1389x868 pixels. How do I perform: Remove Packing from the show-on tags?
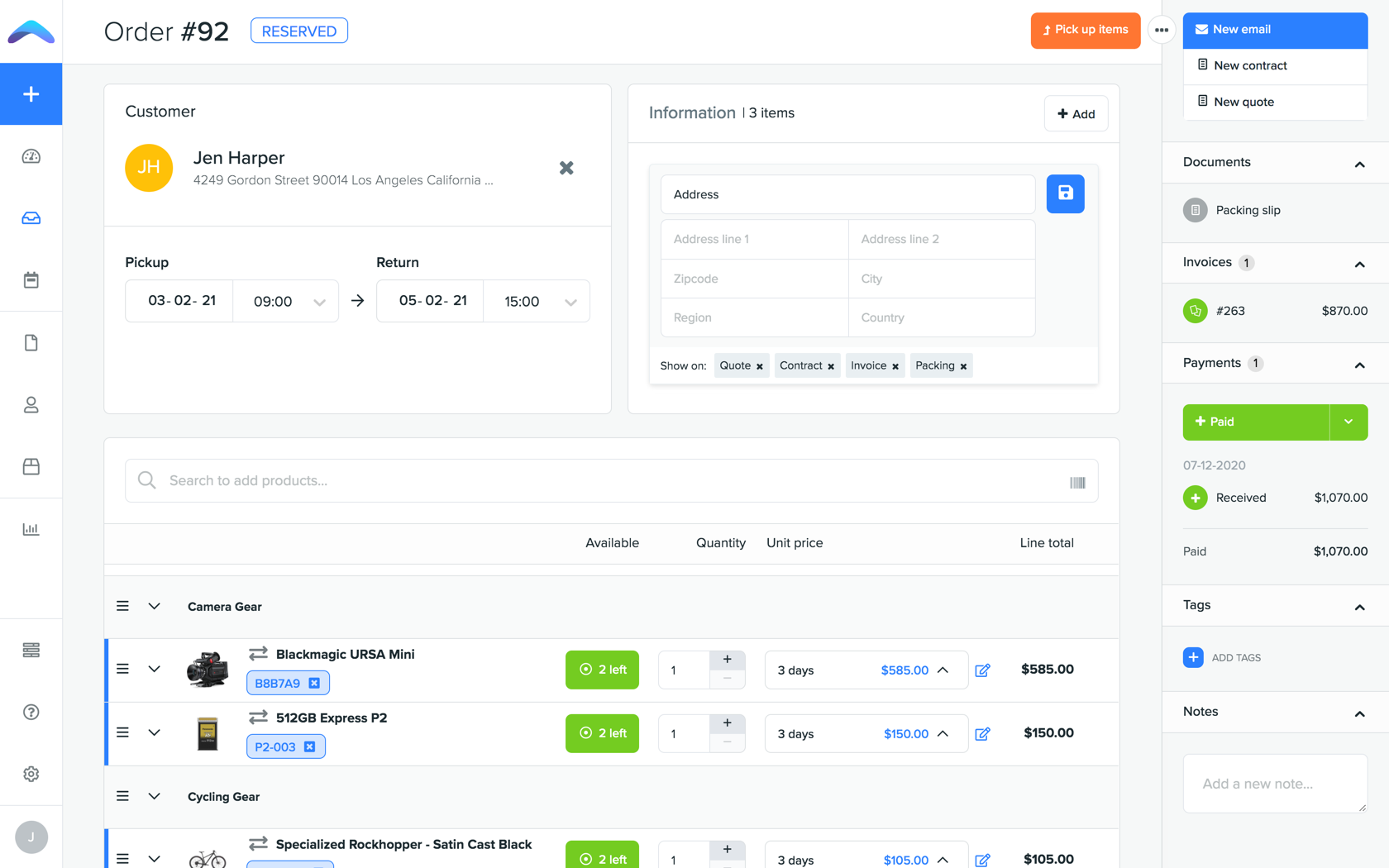(963, 365)
